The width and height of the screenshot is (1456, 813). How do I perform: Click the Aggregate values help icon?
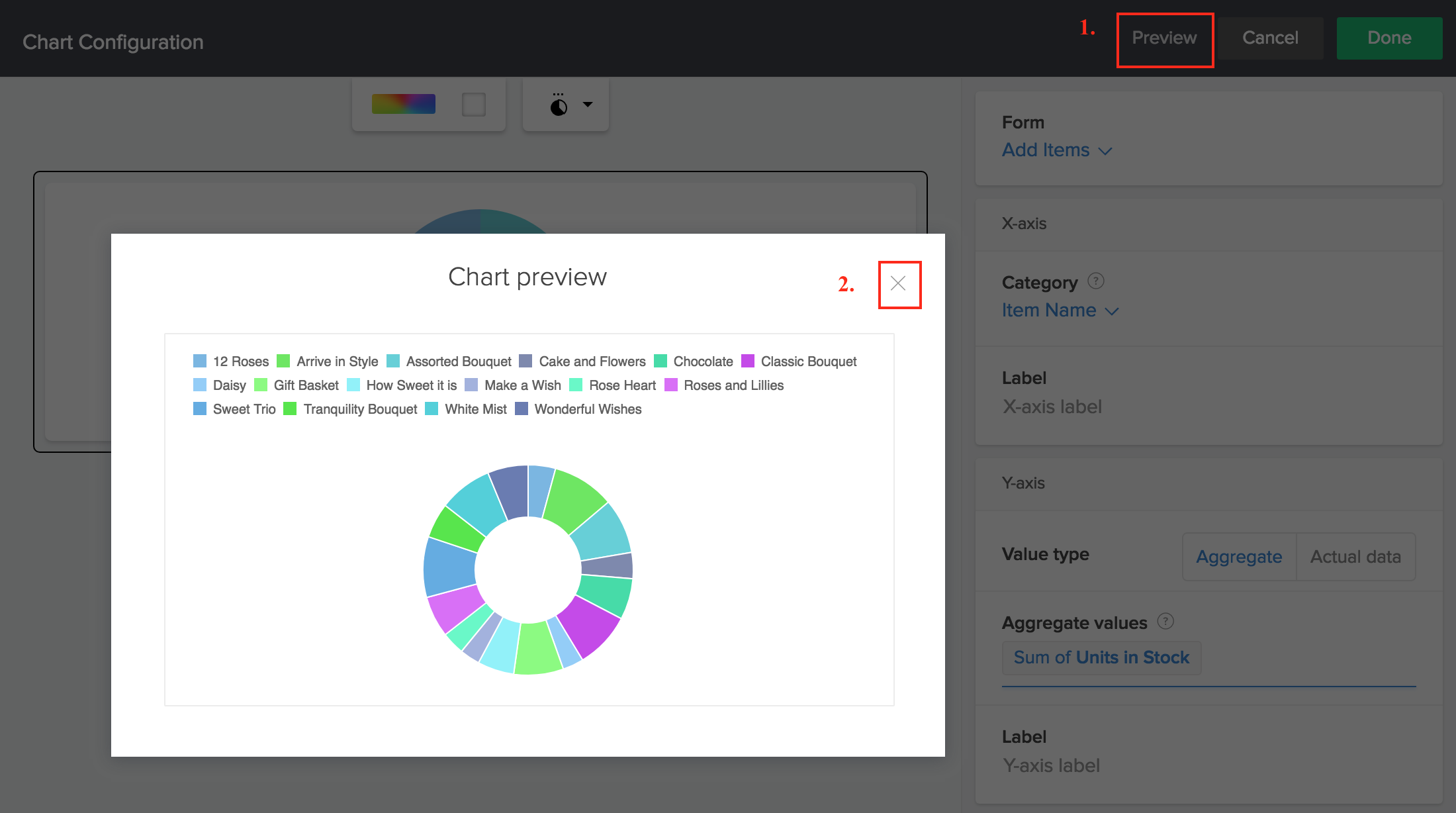click(x=1165, y=621)
